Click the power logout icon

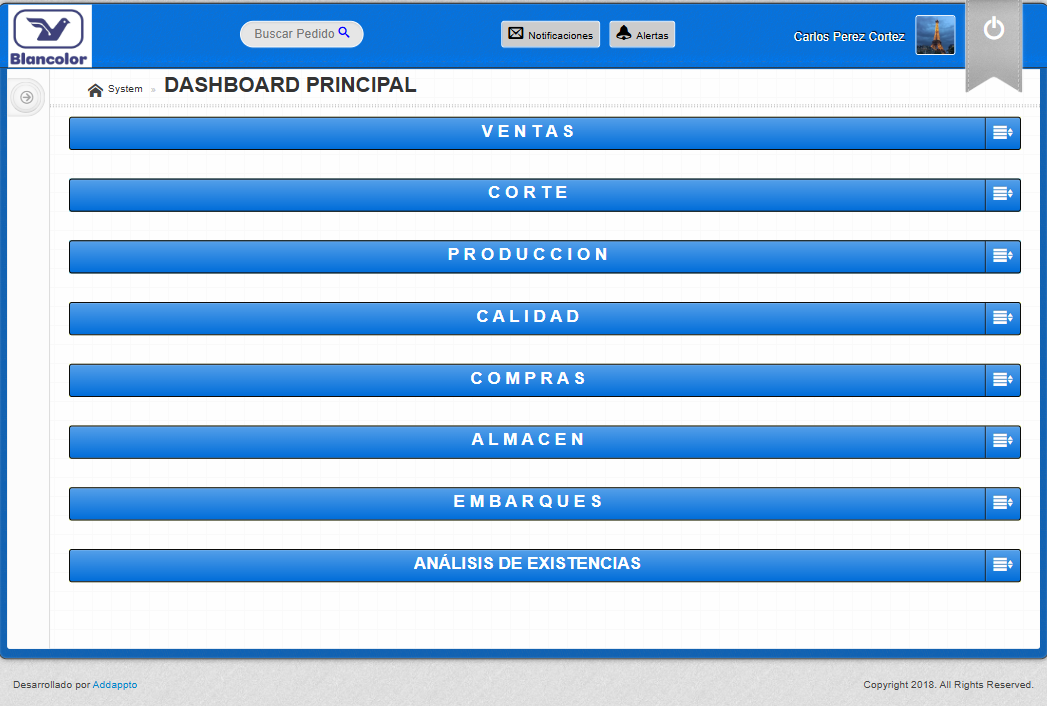993,29
